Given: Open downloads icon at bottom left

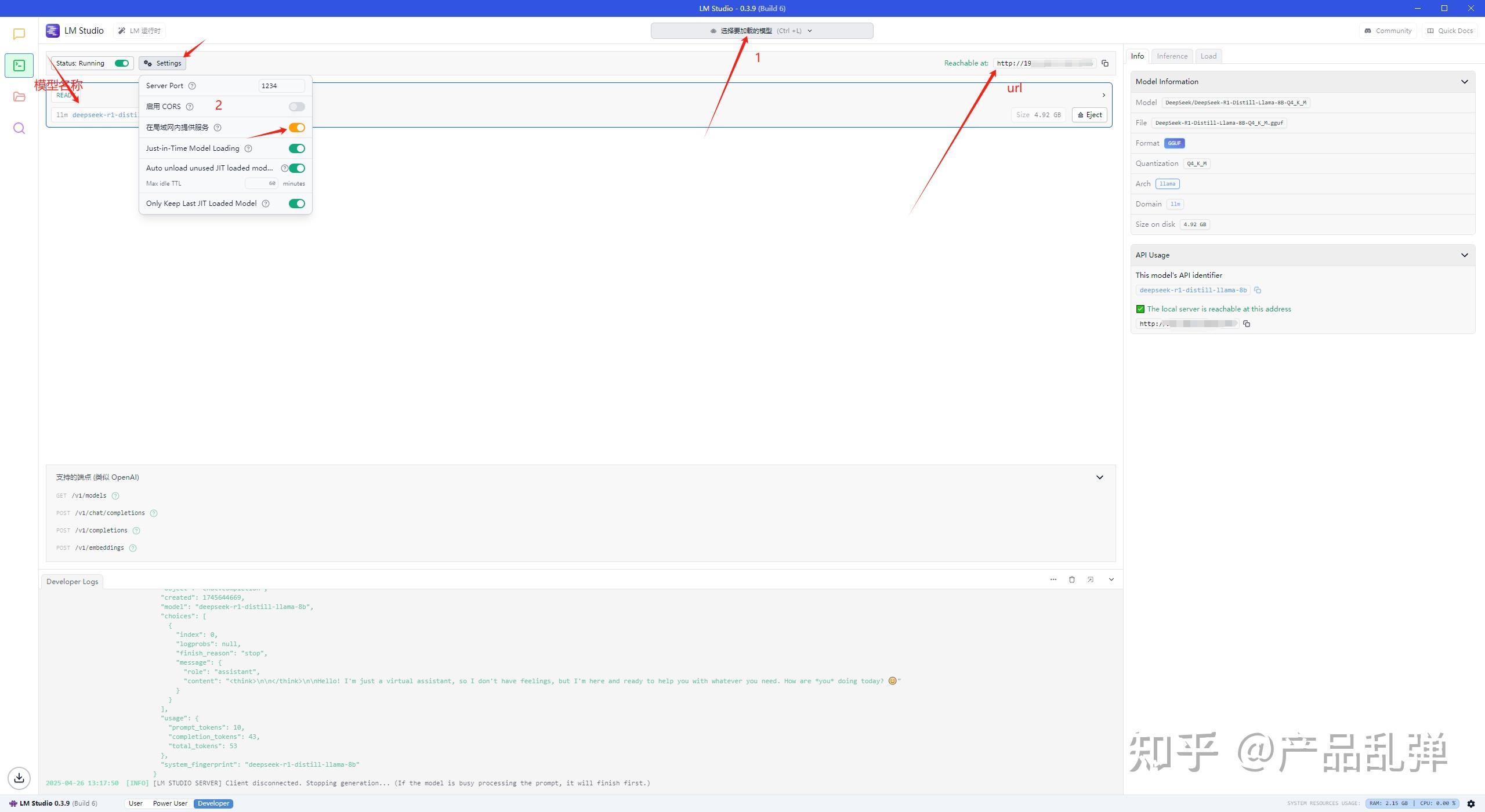Looking at the screenshot, I should click(x=19, y=778).
